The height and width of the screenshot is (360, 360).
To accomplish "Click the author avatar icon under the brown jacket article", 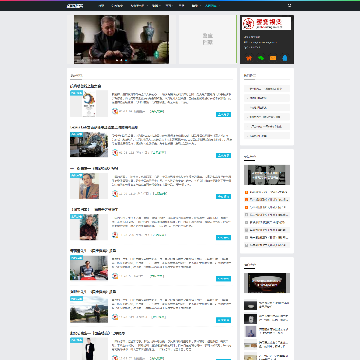I will click(x=115, y=193).
